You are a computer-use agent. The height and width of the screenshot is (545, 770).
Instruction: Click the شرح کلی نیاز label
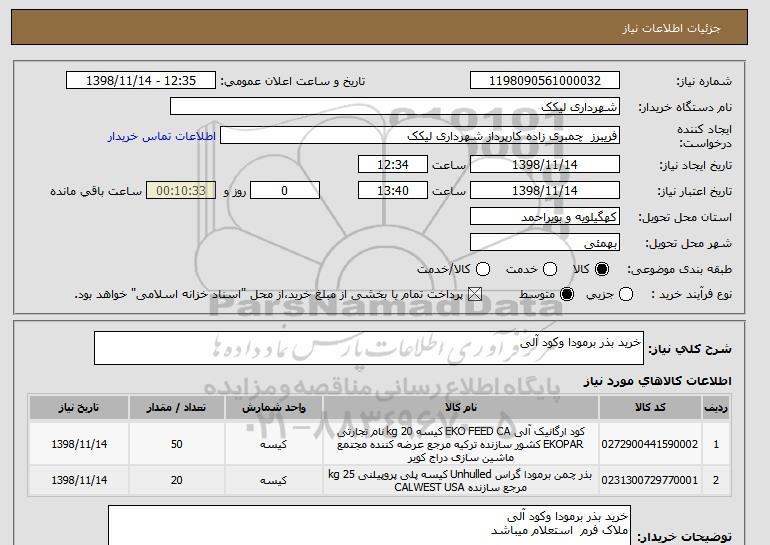point(690,349)
